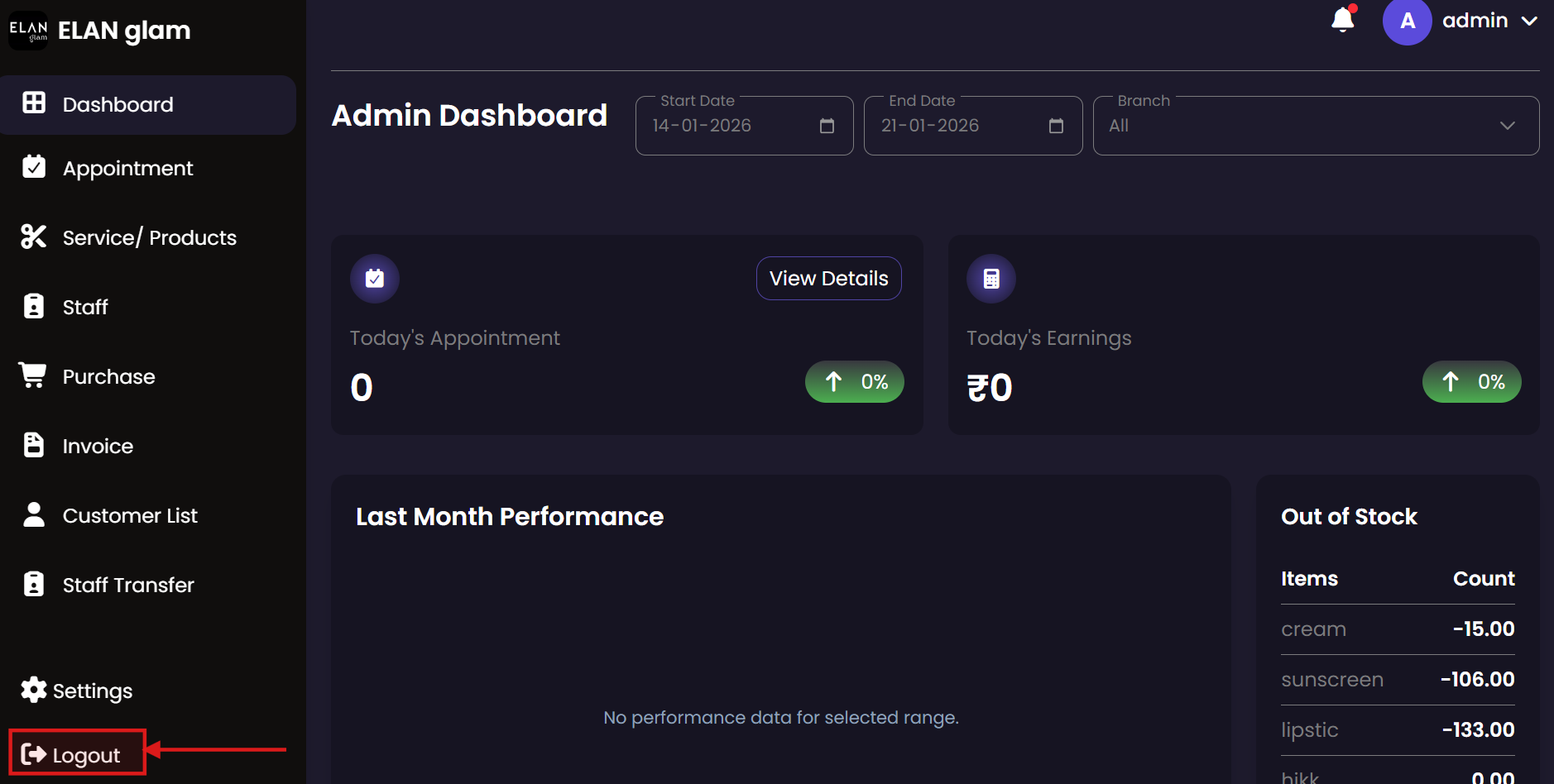Expand the Branch dropdown
This screenshot has height=784, width=1554.
tap(1316, 126)
